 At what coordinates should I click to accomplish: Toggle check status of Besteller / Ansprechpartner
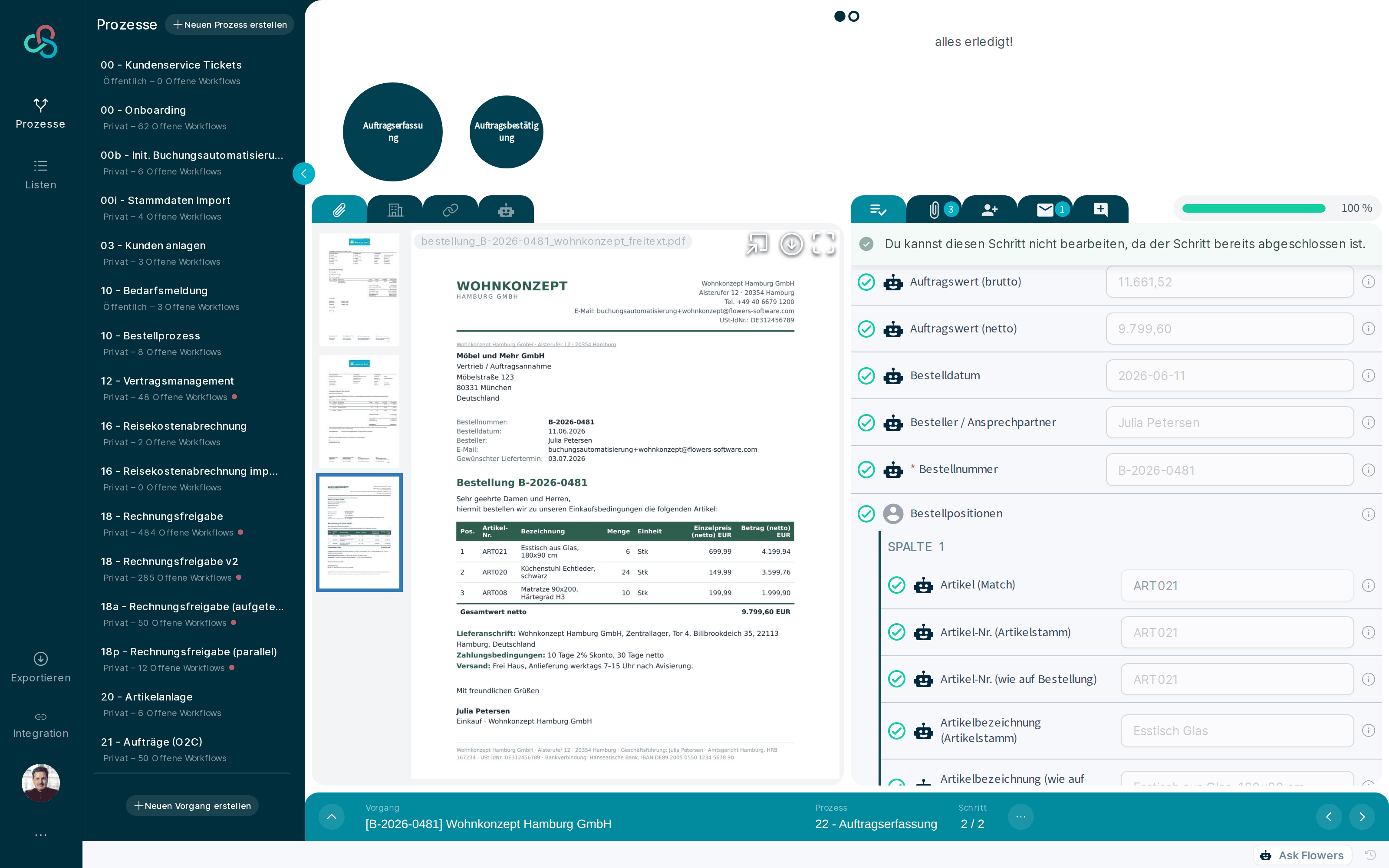866,423
